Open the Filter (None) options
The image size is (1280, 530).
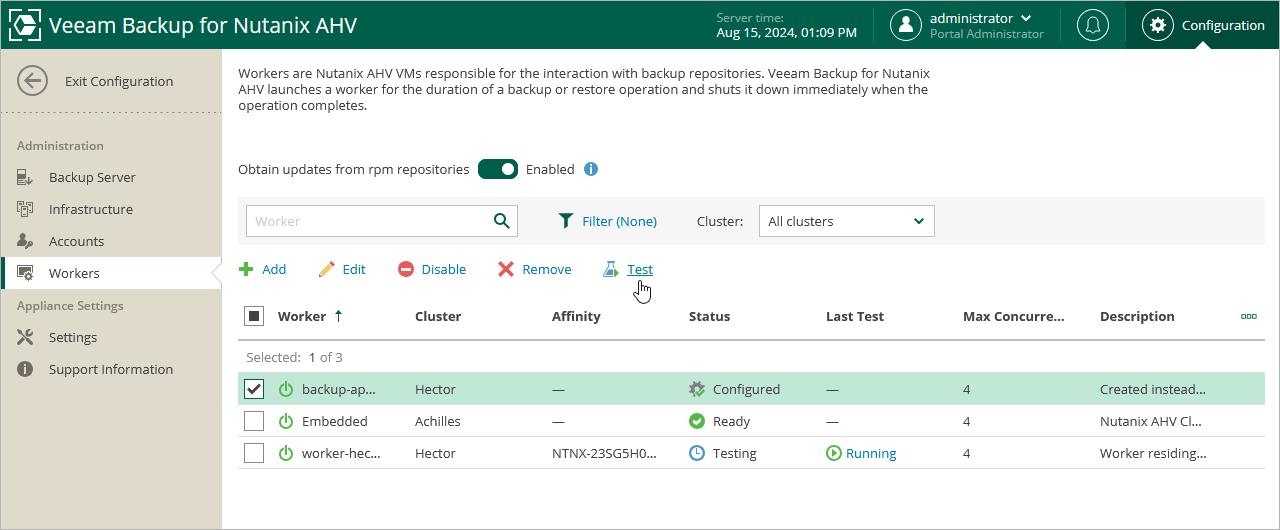pos(607,221)
